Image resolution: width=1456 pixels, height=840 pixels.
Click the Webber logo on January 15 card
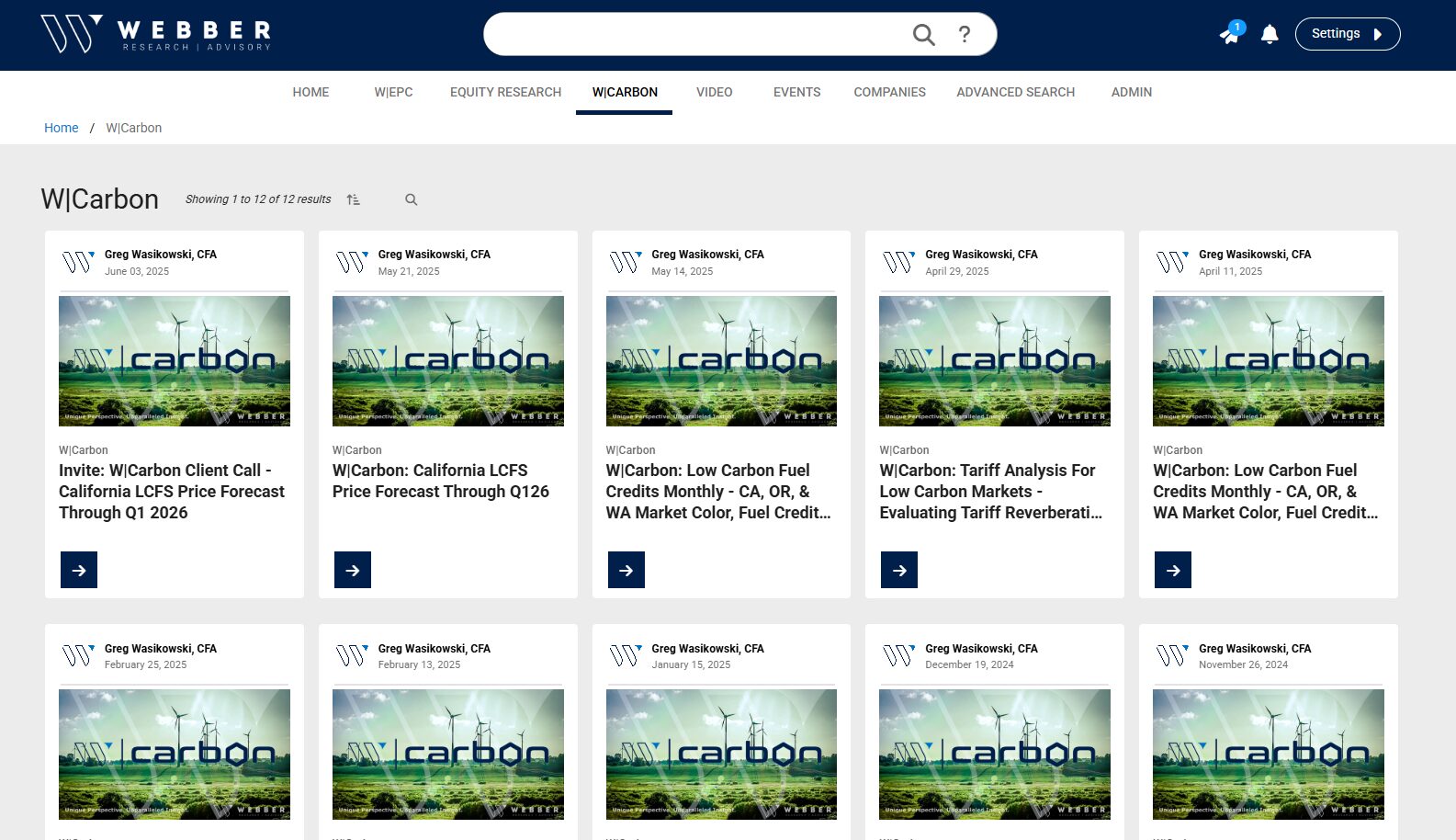tap(626, 656)
